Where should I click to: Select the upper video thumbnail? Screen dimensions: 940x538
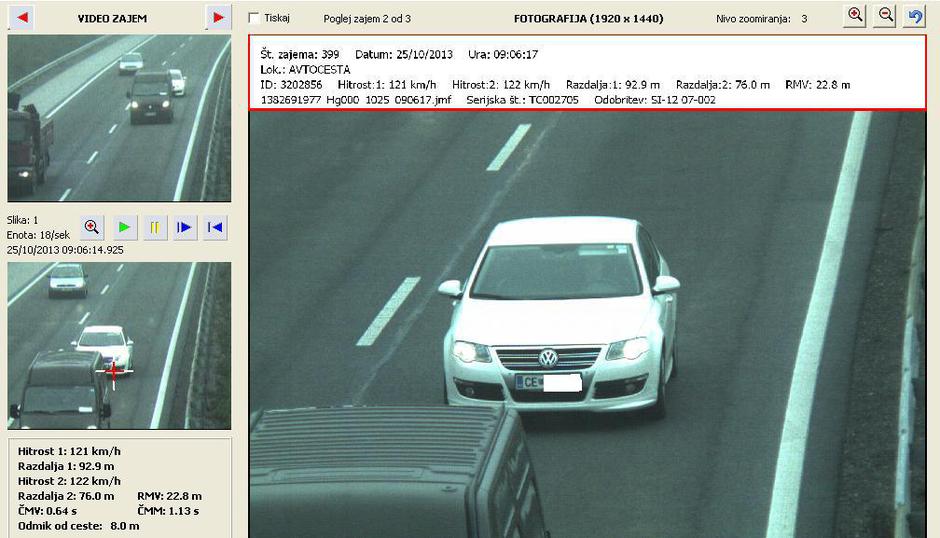coord(119,118)
